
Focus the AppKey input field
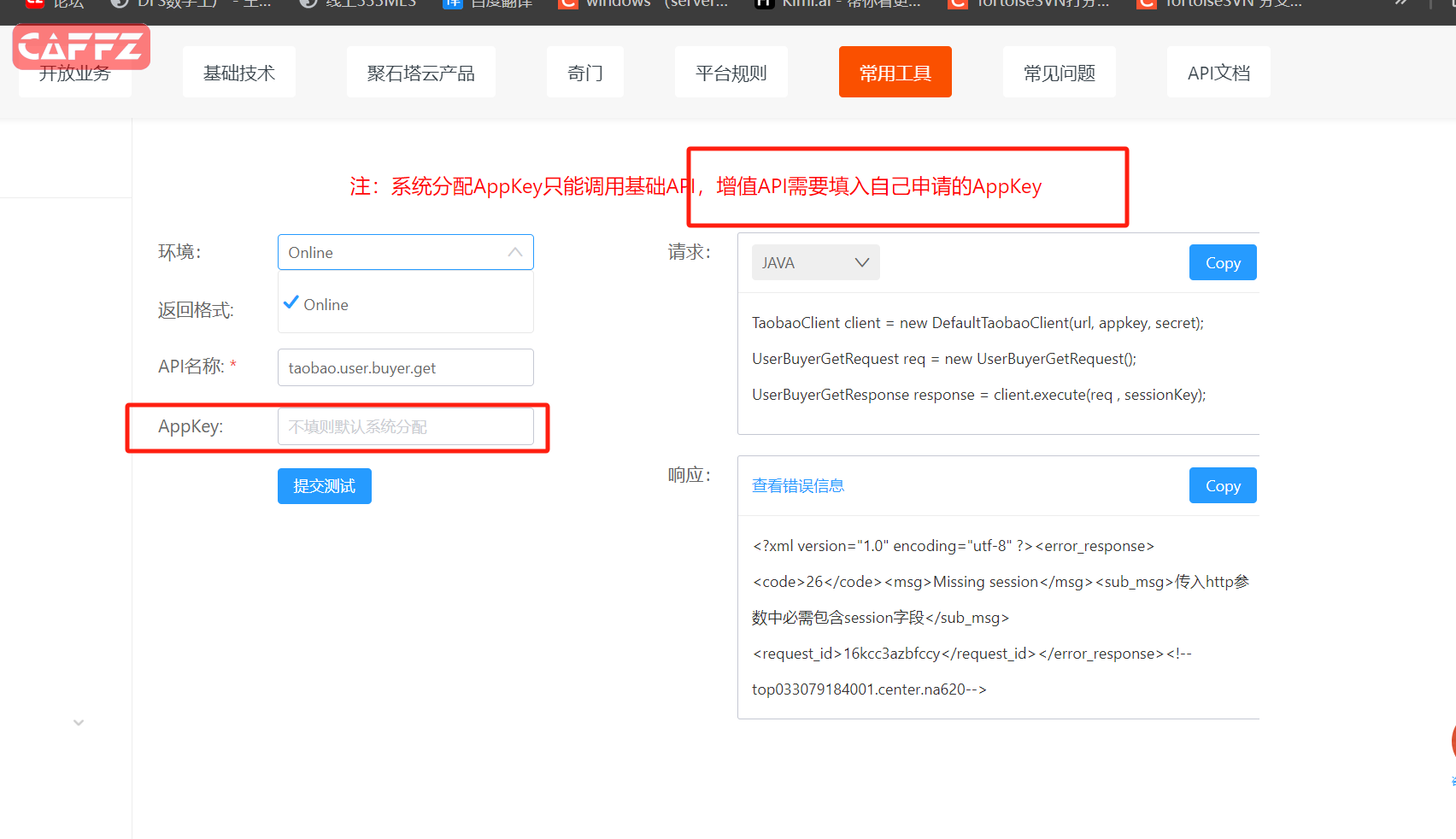[405, 426]
